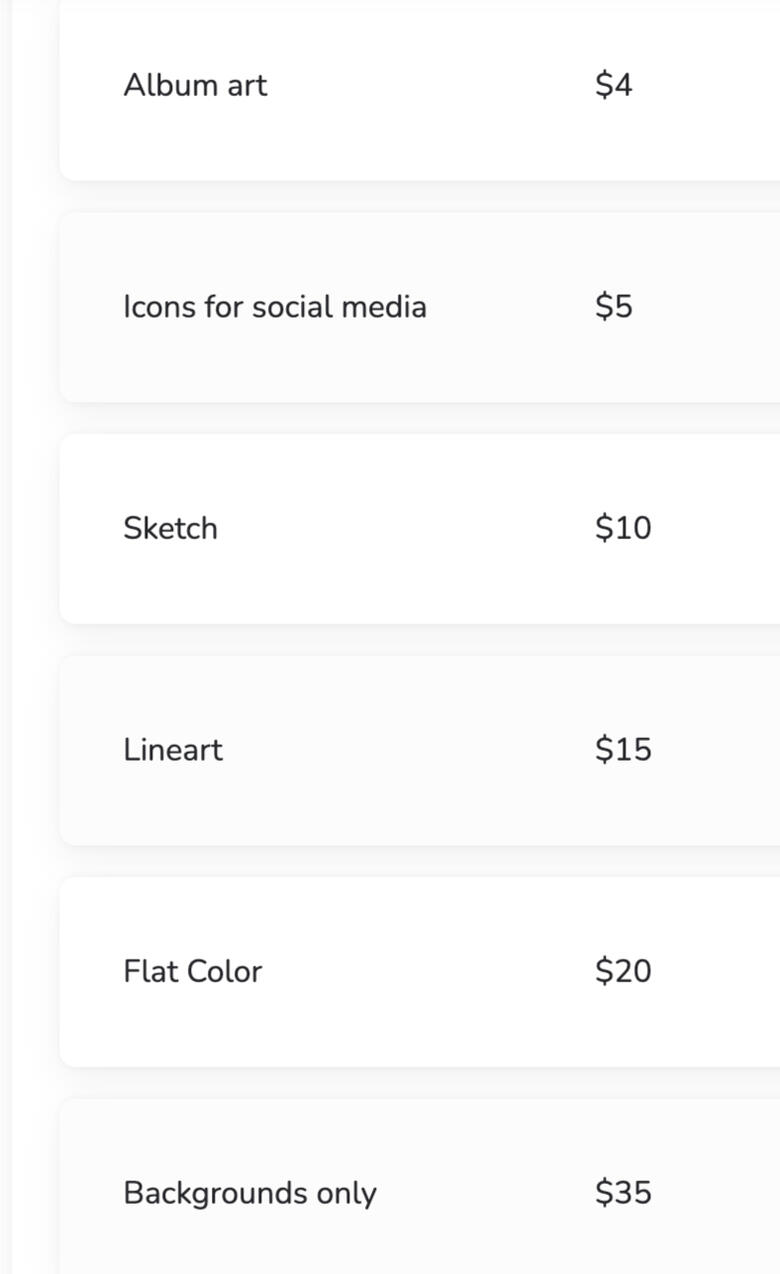Click the $5 price value
The height and width of the screenshot is (1274, 780).
tap(613, 306)
